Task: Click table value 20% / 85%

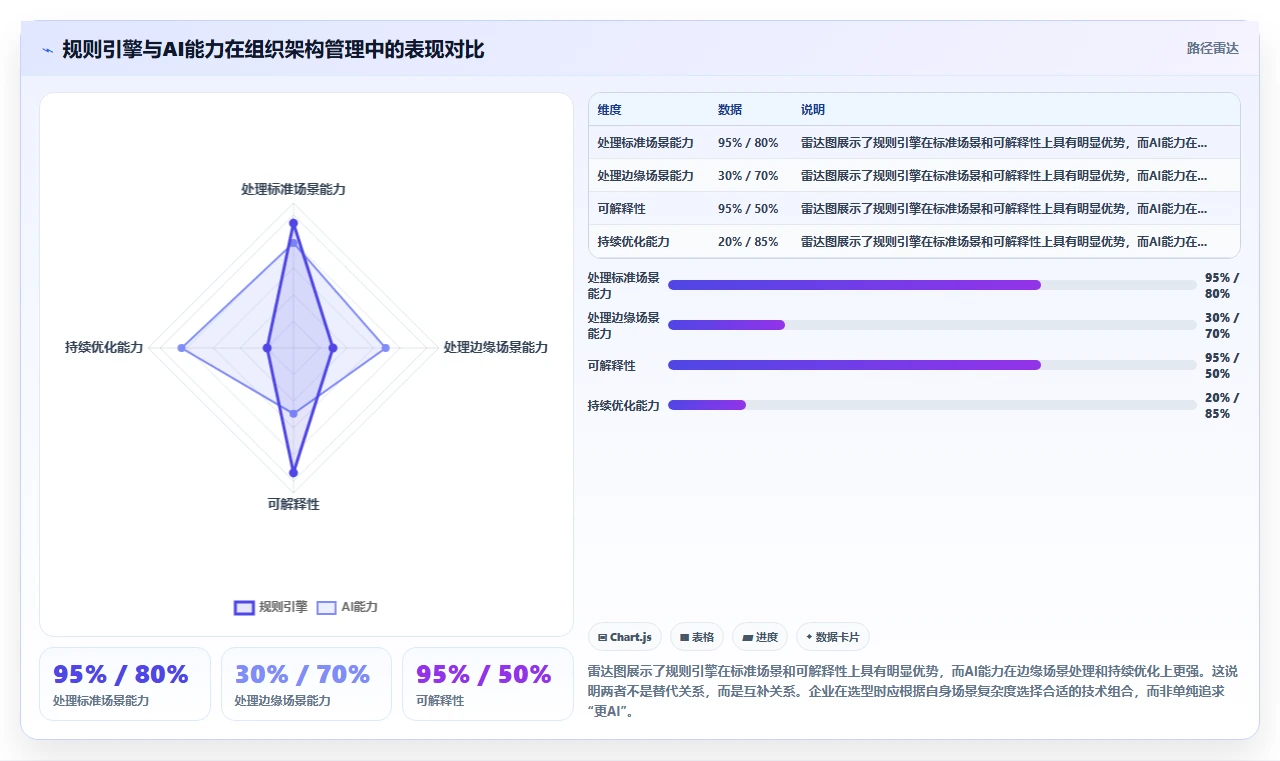Action: coord(748,242)
